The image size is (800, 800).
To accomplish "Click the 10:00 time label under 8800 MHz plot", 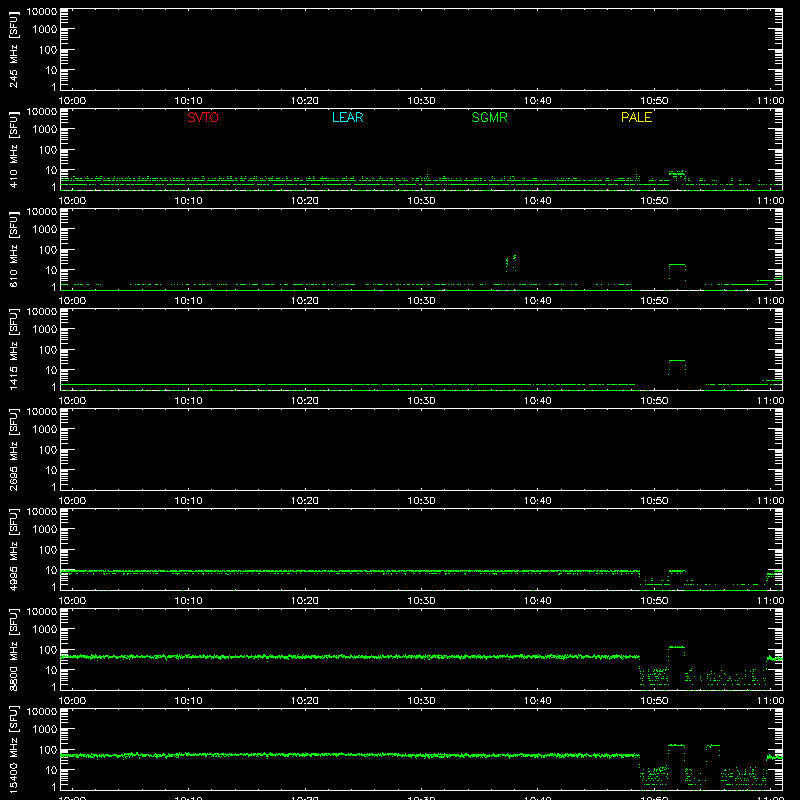I will [72, 701].
